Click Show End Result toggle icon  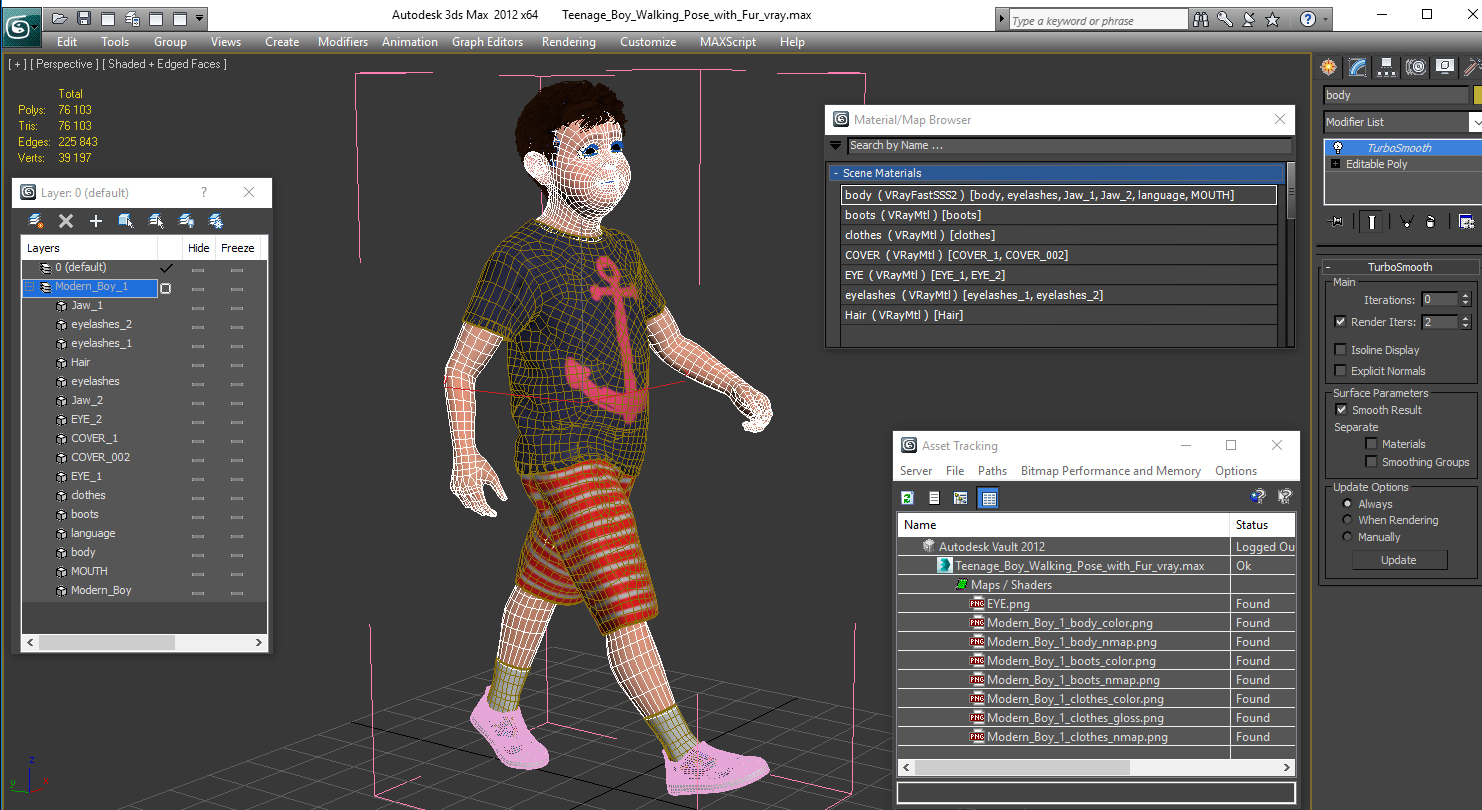coord(1373,221)
